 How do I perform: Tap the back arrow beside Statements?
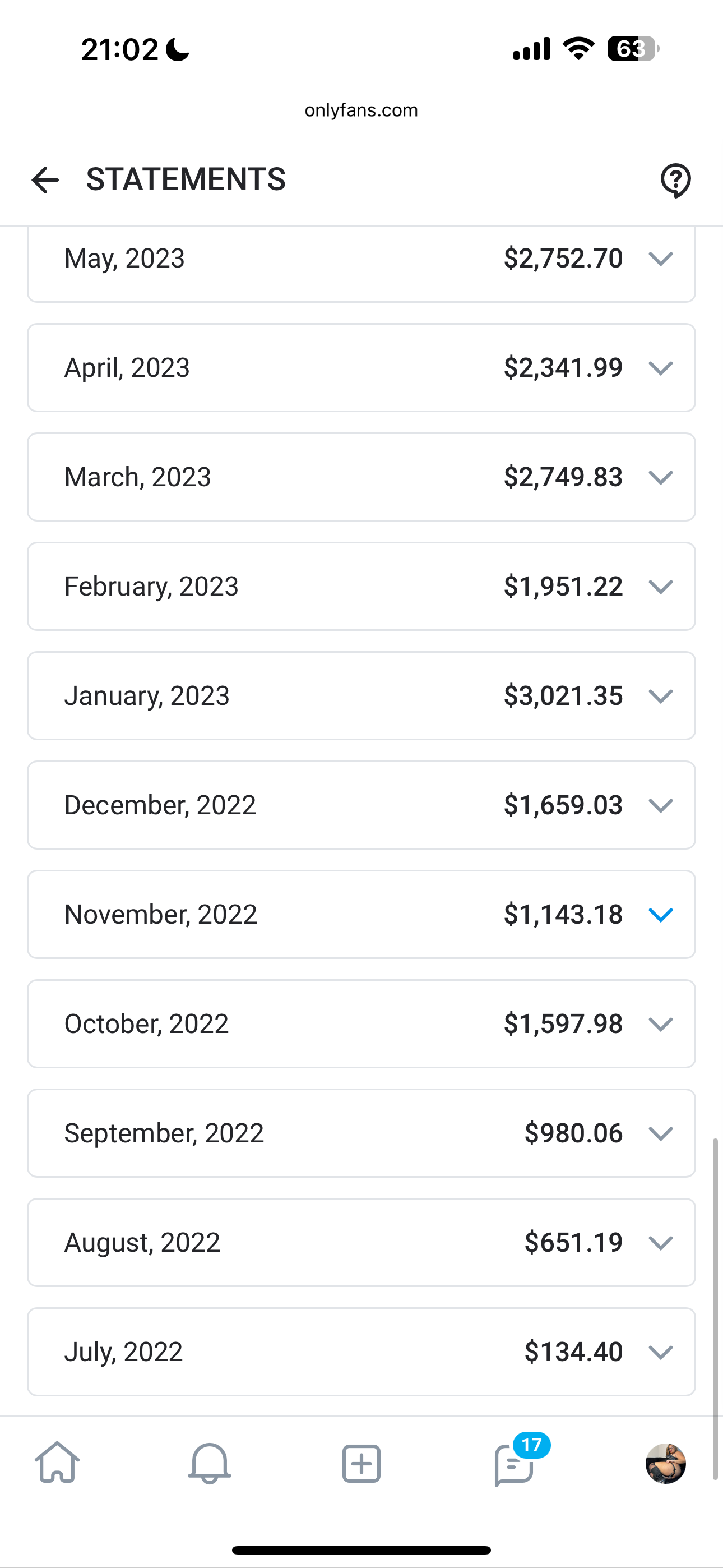tap(45, 180)
